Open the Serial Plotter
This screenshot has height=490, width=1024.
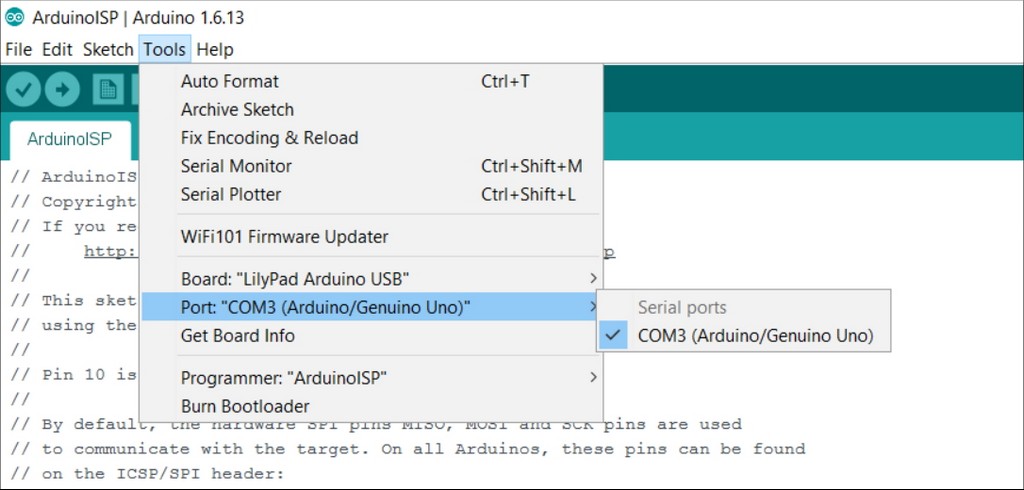pyautogui.click(x=371, y=194)
